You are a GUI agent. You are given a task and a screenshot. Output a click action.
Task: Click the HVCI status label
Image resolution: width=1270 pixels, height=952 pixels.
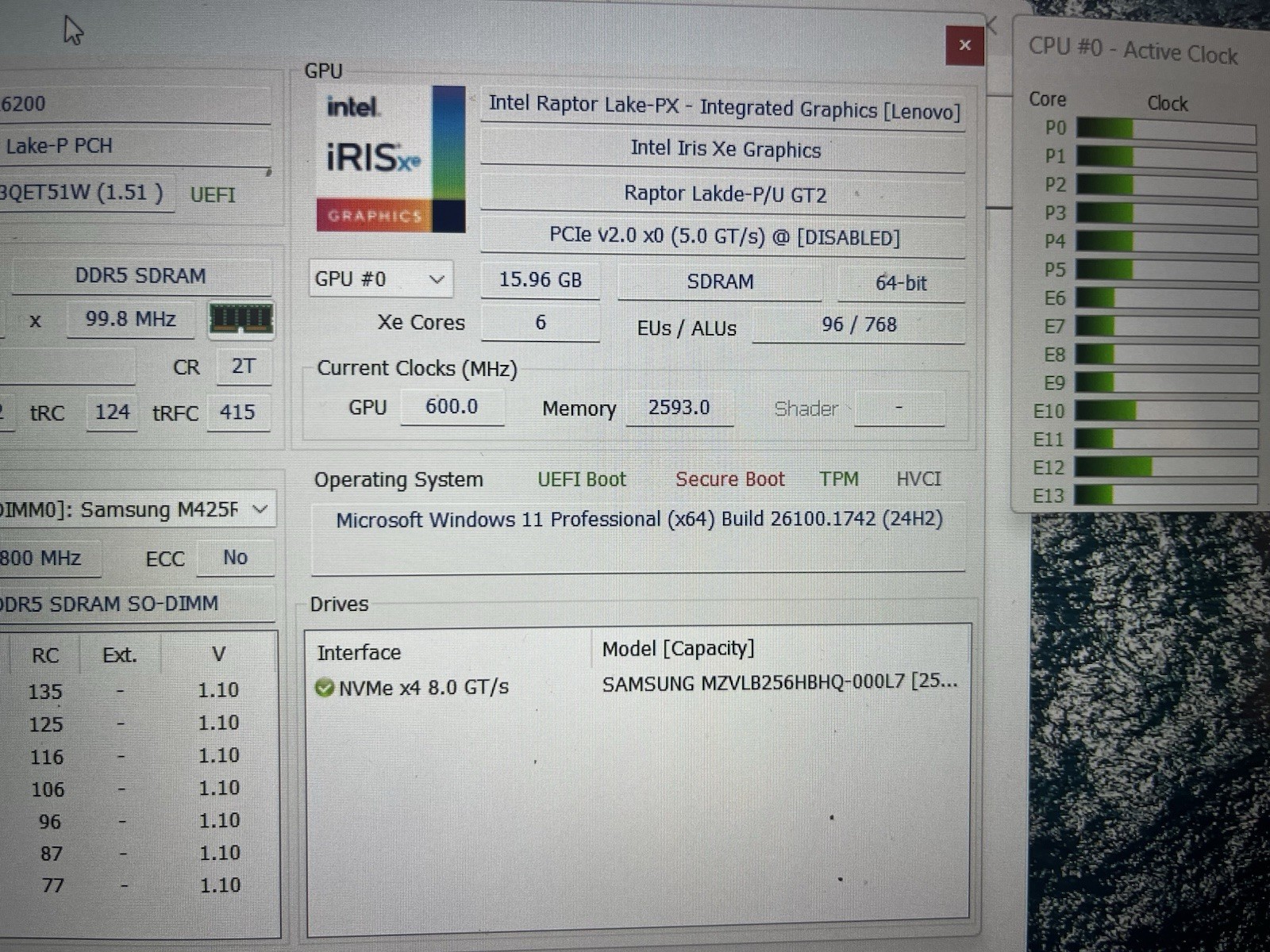click(x=918, y=479)
